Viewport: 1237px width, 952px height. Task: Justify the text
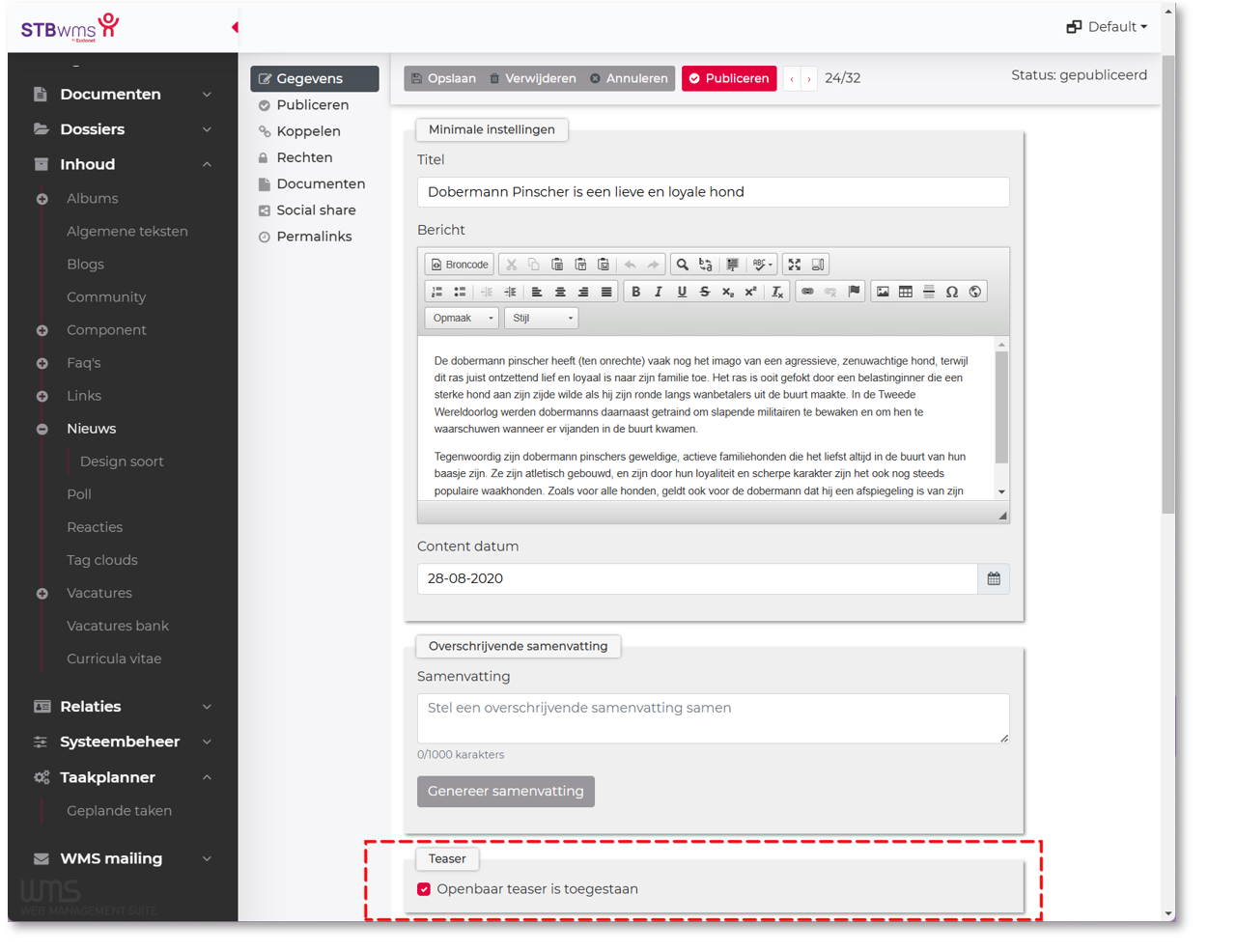tap(606, 292)
